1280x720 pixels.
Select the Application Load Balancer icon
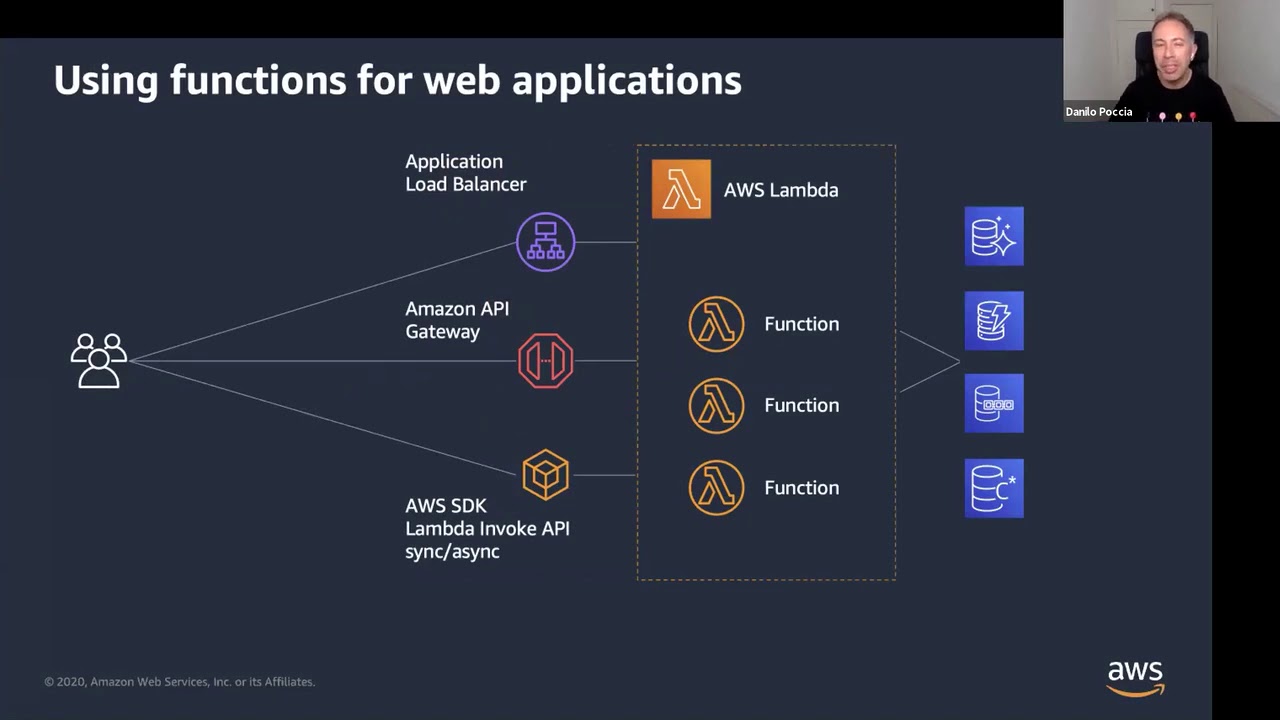(545, 241)
